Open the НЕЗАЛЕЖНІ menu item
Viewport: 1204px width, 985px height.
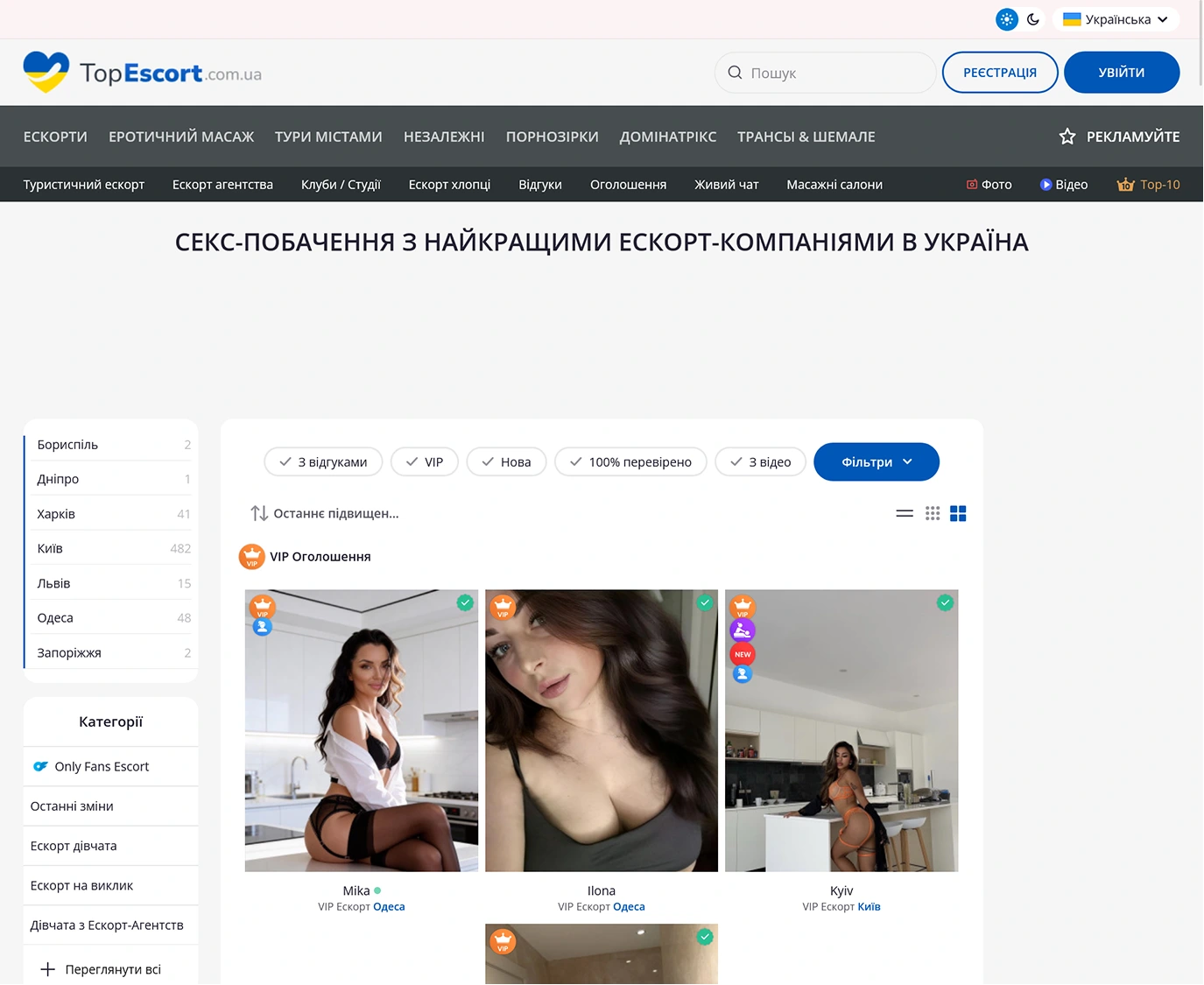444,137
